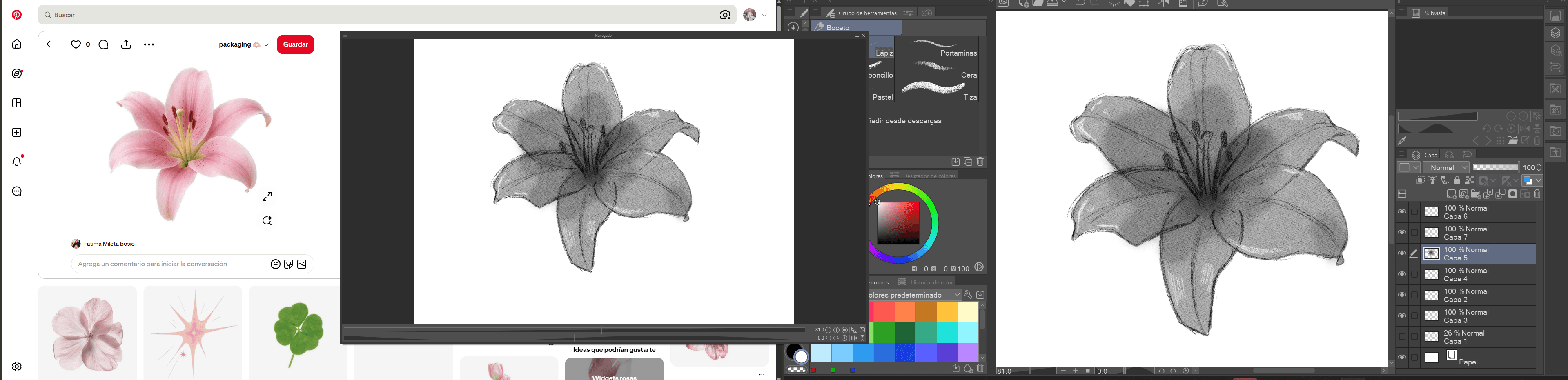Toggle visibility of the Papel layer

1402,358
